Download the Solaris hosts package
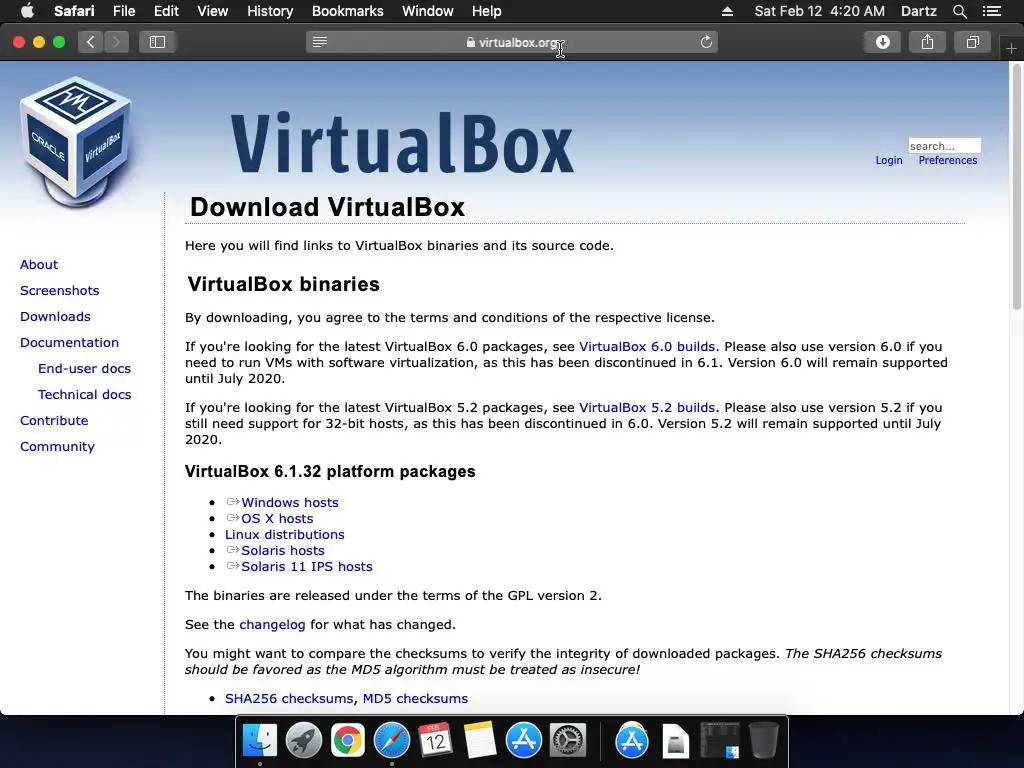Image resolution: width=1024 pixels, height=768 pixels. coord(283,551)
